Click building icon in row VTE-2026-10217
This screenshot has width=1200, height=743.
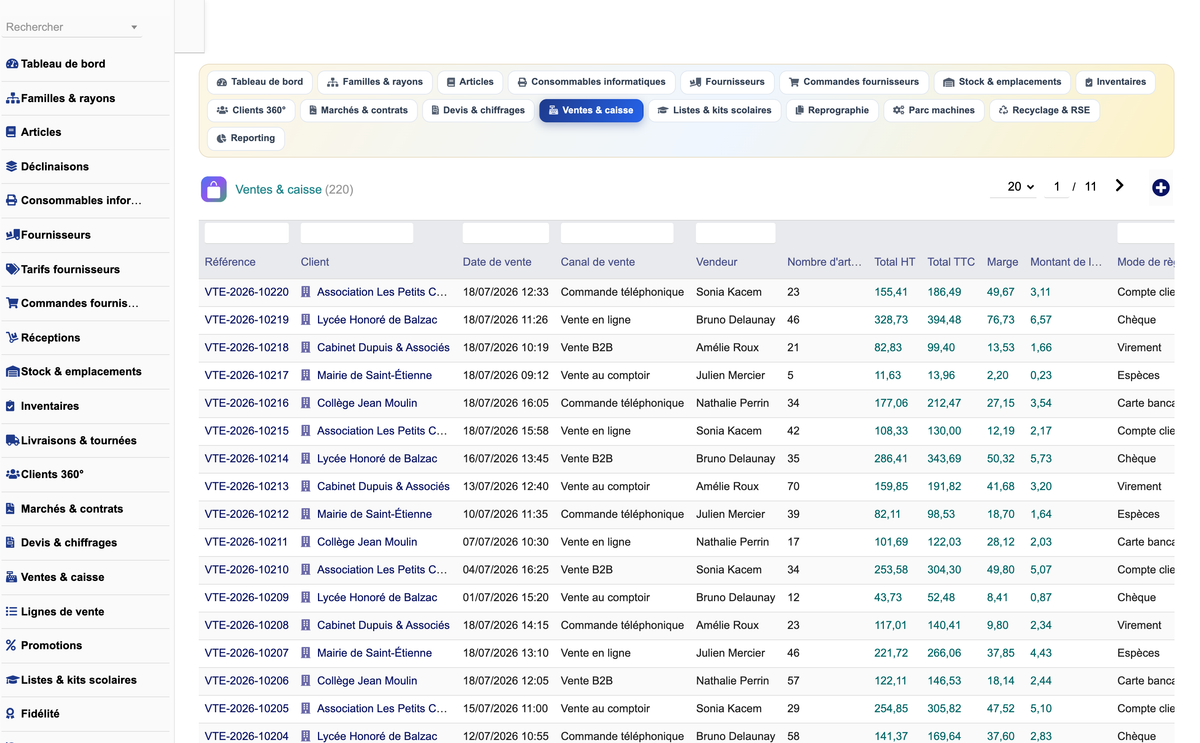point(306,376)
